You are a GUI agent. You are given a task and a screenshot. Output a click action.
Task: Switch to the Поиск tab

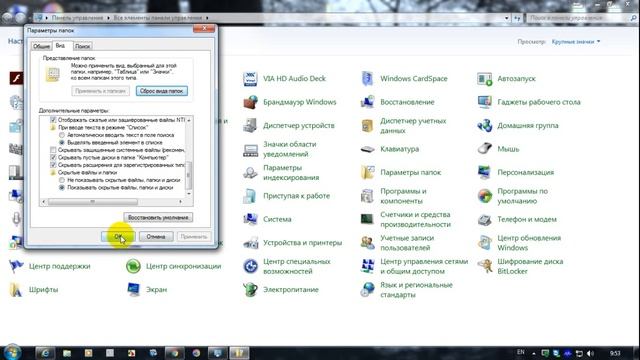click(x=82, y=47)
